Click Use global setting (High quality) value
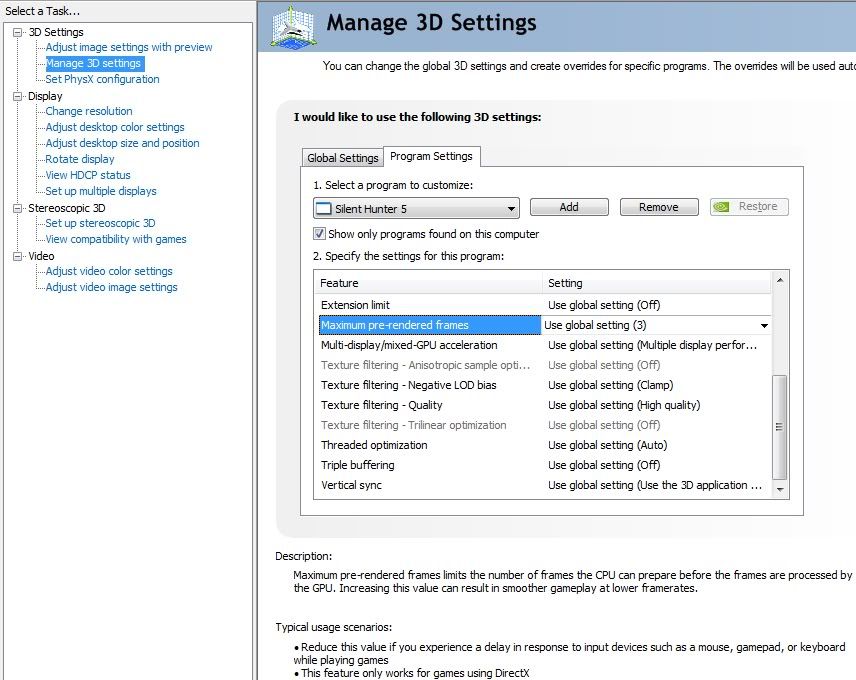The image size is (856, 680). 624,405
